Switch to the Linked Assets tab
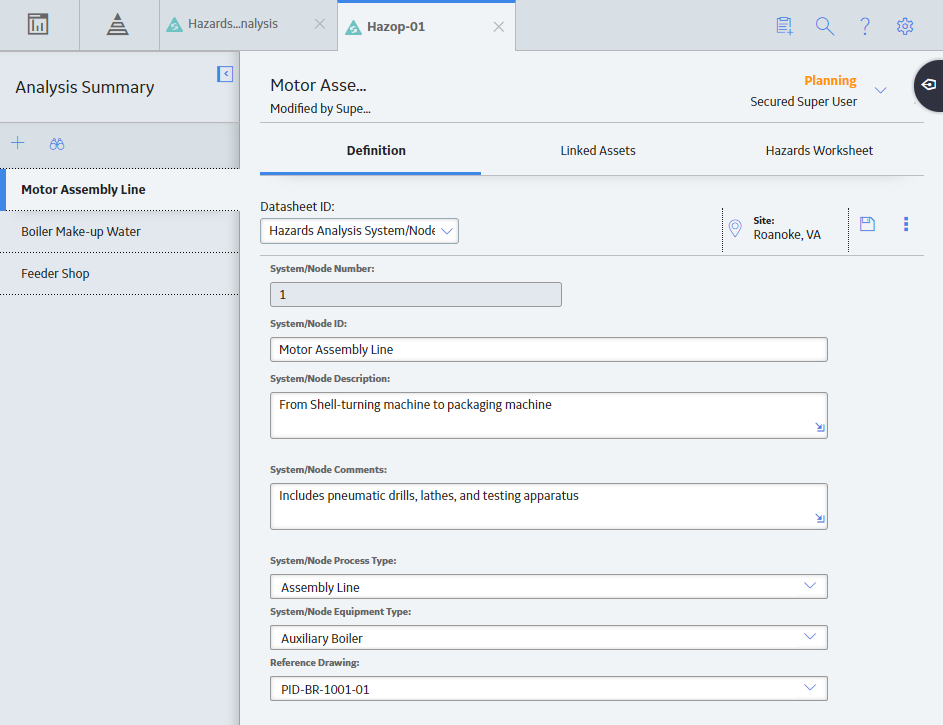 tap(598, 151)
